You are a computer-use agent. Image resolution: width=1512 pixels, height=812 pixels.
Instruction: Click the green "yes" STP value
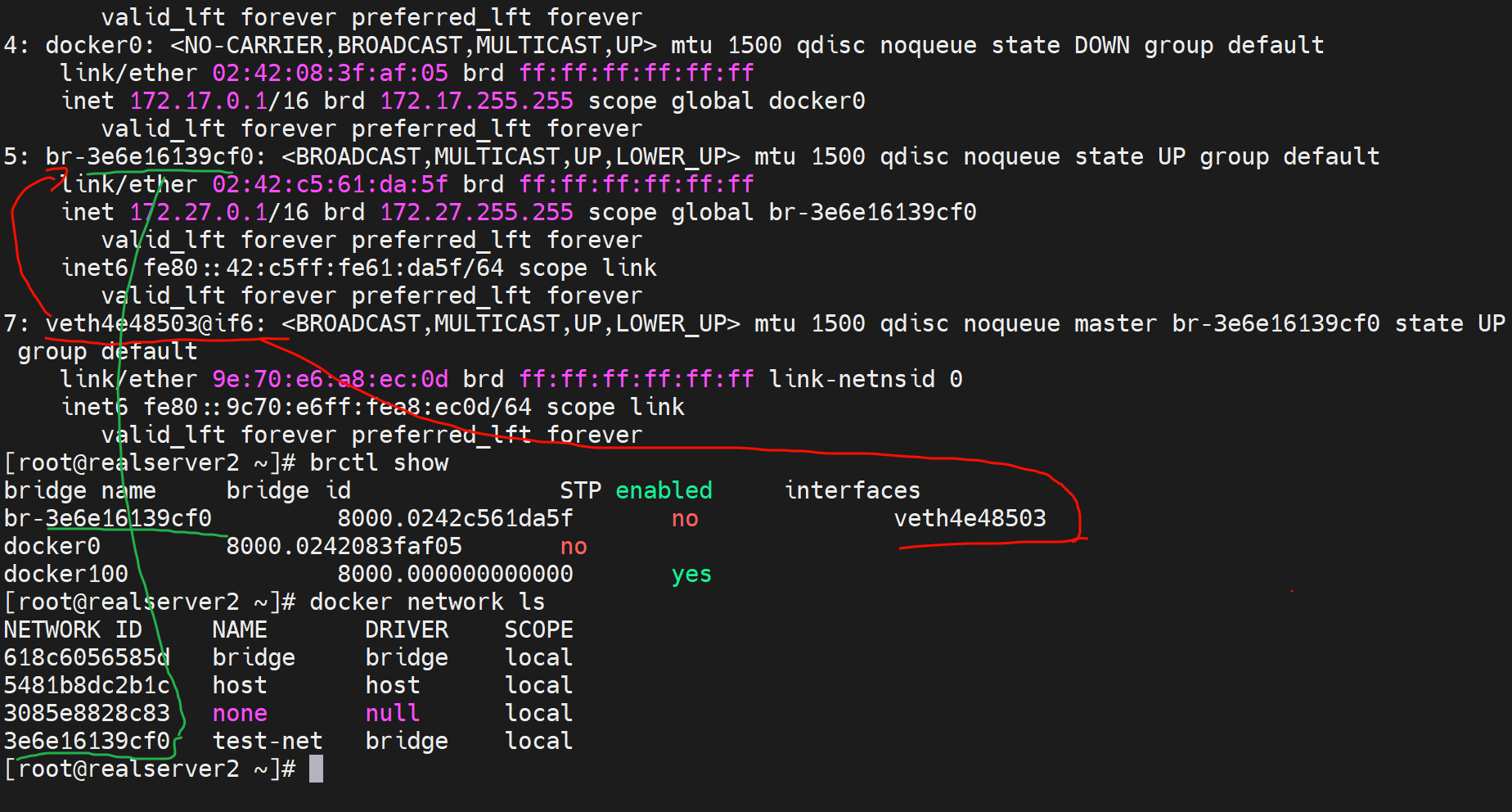coord(691,574)
